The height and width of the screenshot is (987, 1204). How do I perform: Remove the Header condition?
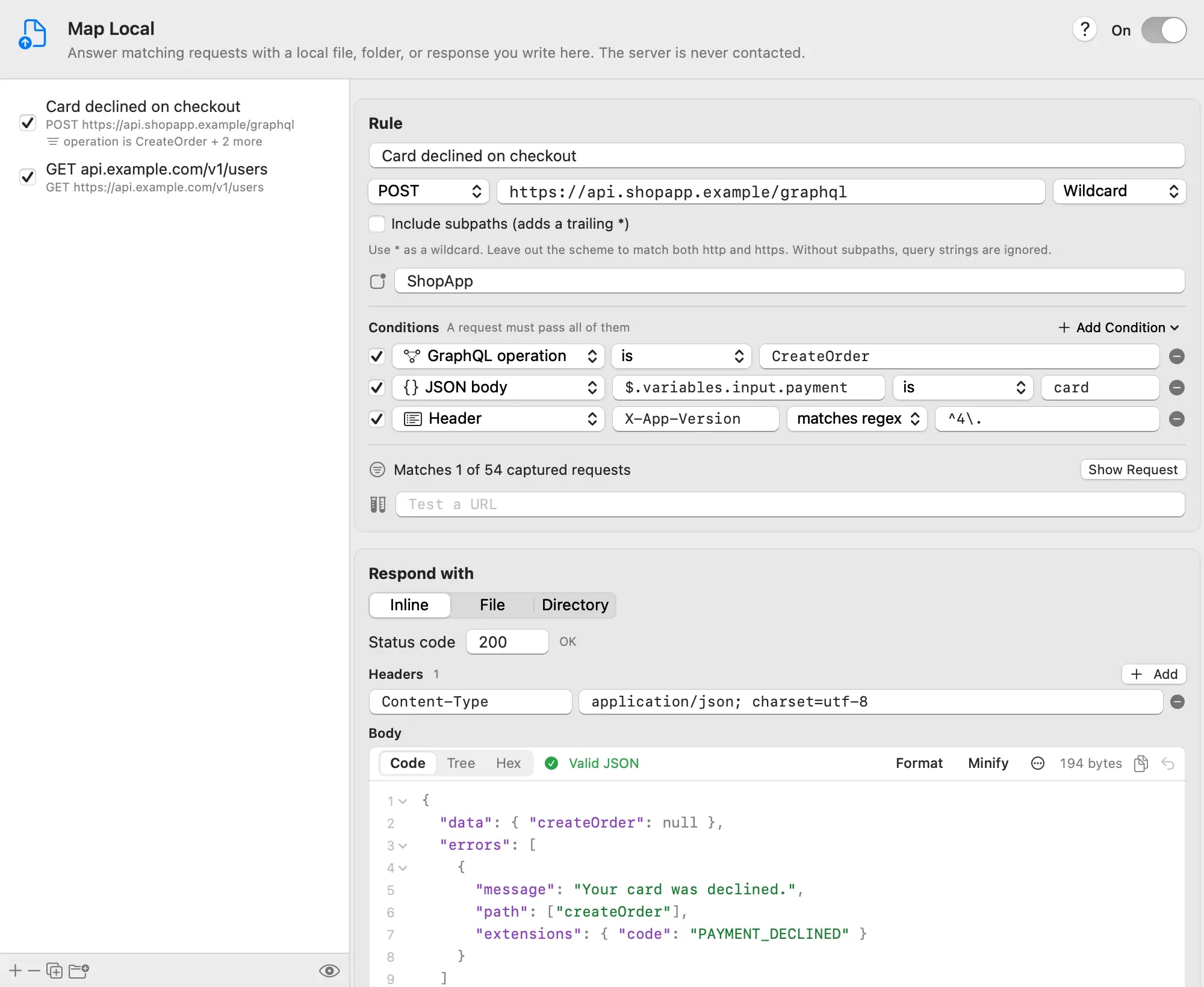1177,419
